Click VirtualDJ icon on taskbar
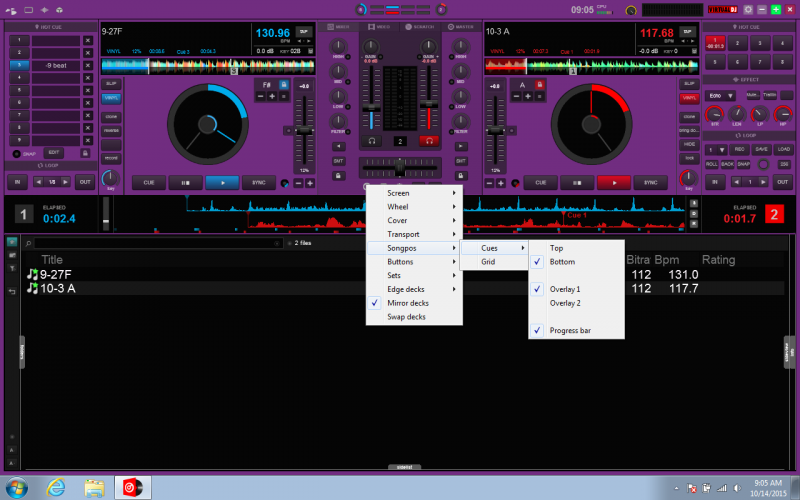 click(132, 487)
